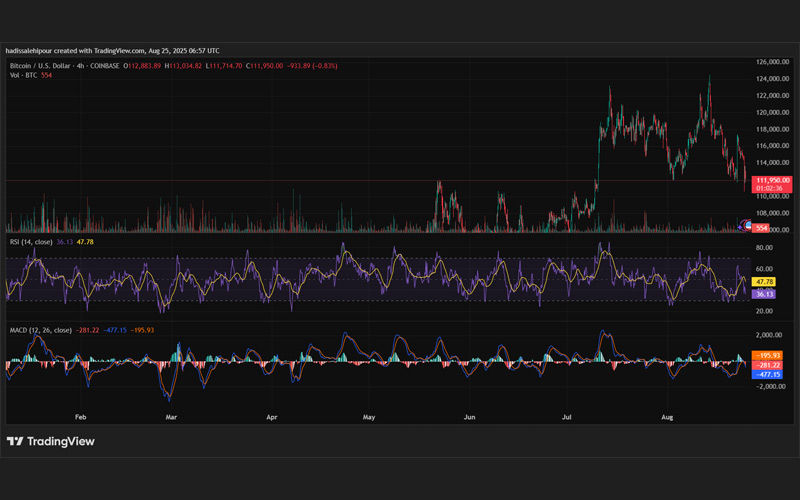Click the 120,000.00 price axis label
Viewport: 800px width, 500px height.
click(772, 112)
